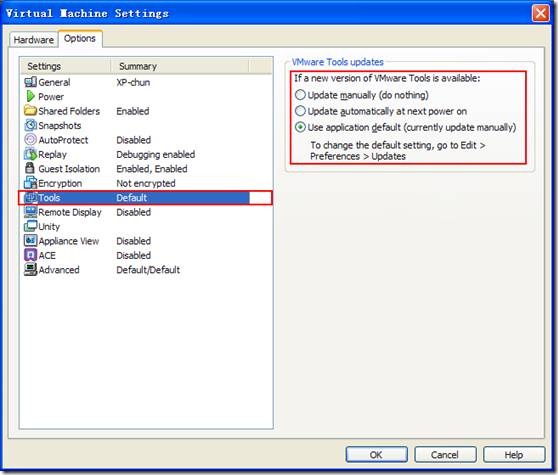Click the General settings icon
The image size is (558, 475).
tap(30, 82)
